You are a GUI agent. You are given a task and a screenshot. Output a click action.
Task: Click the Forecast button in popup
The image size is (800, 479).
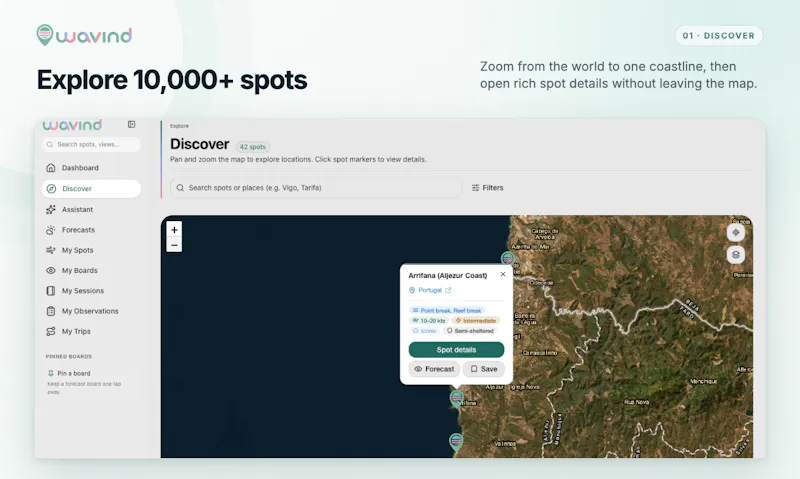[434, 369]
